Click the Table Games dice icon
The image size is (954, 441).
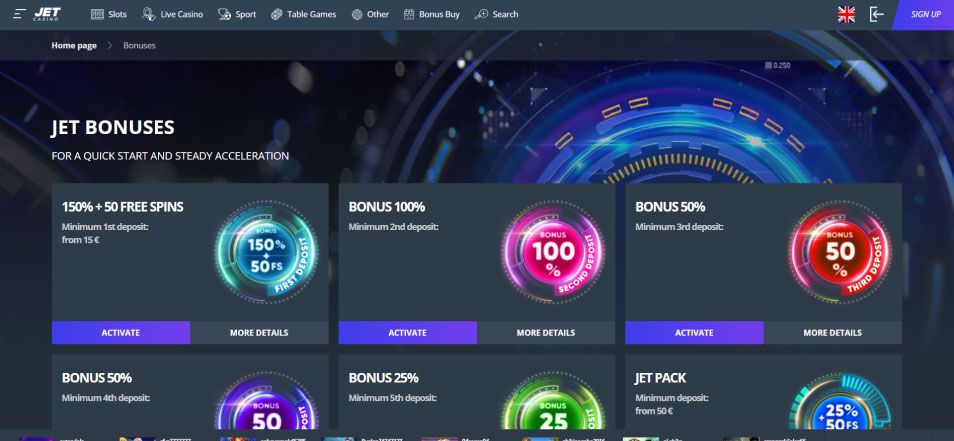point(277,14)
